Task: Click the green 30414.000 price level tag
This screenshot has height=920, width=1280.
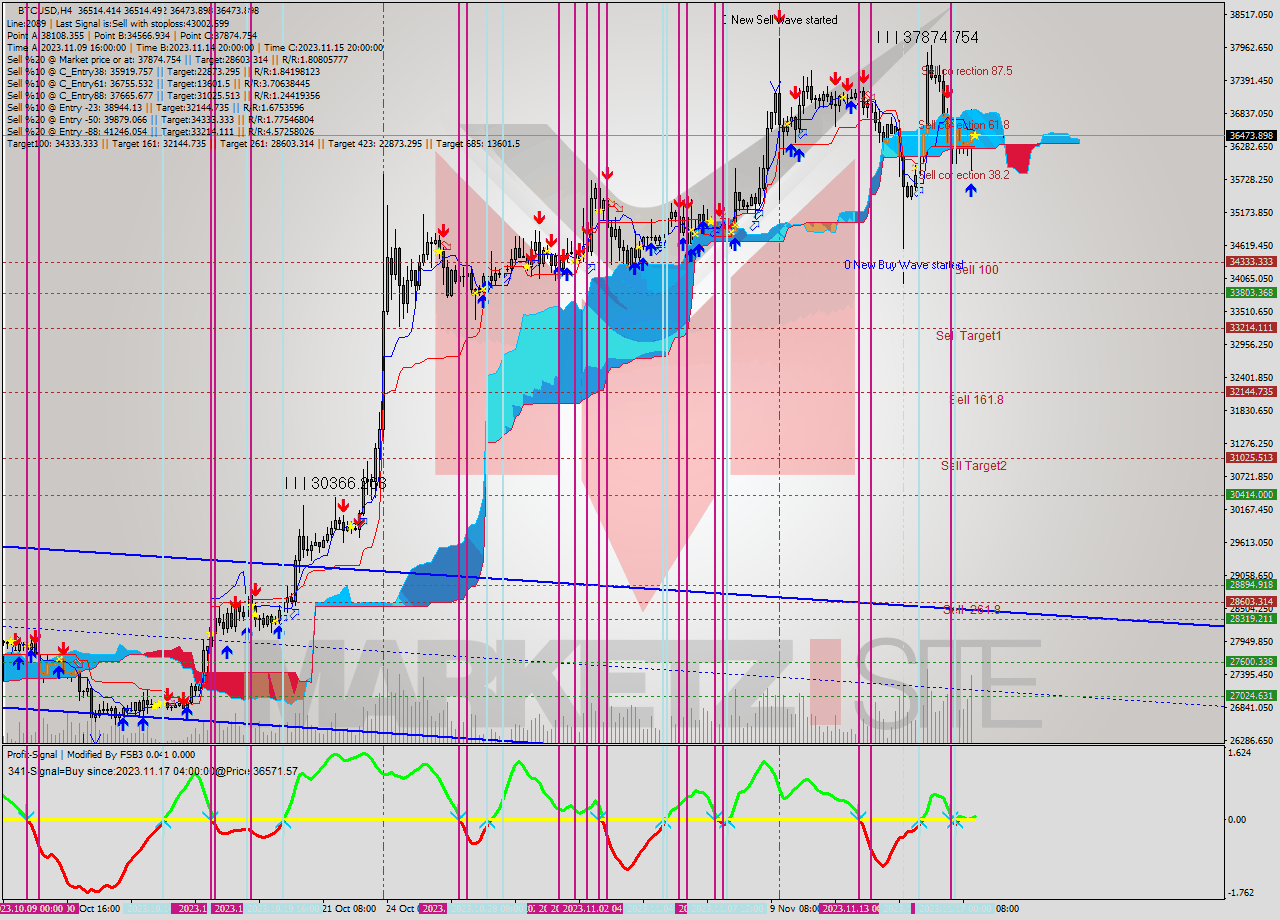Action: tap(1251, 495)
